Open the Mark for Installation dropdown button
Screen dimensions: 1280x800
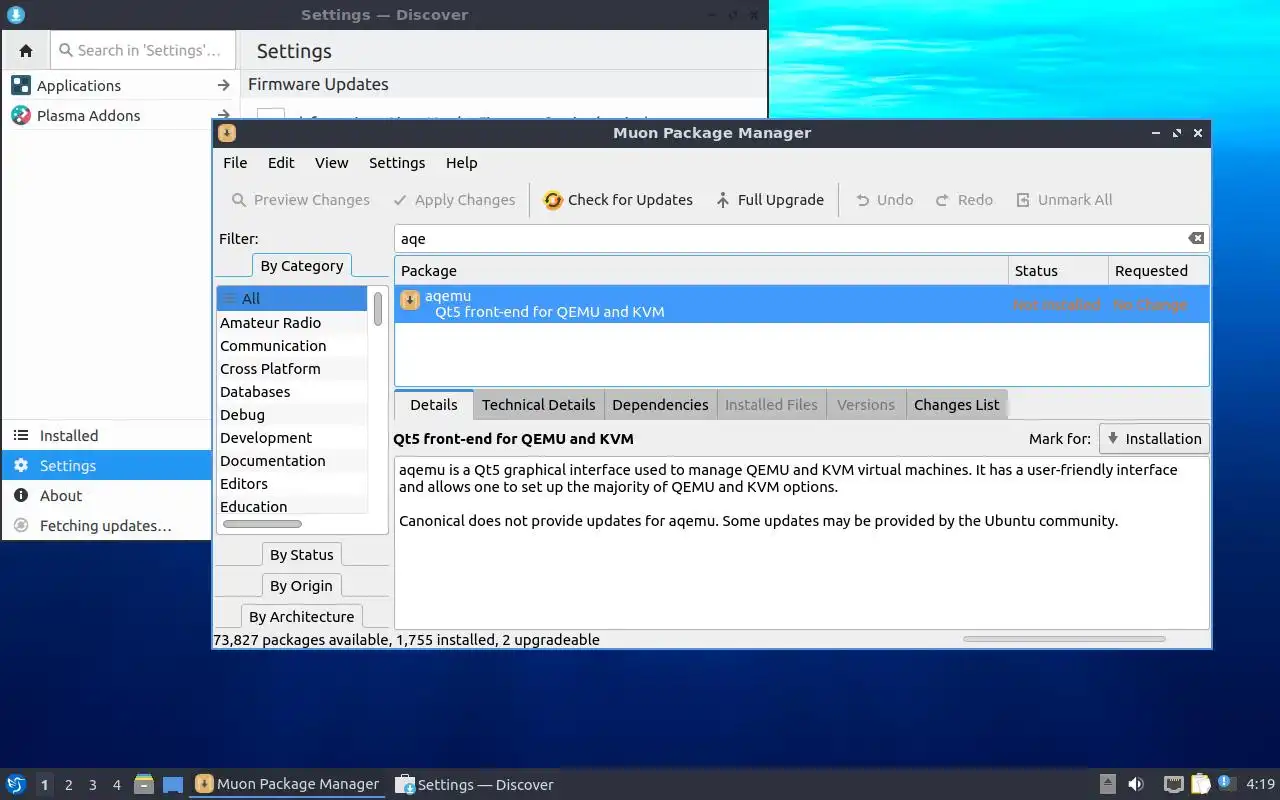1154,439
